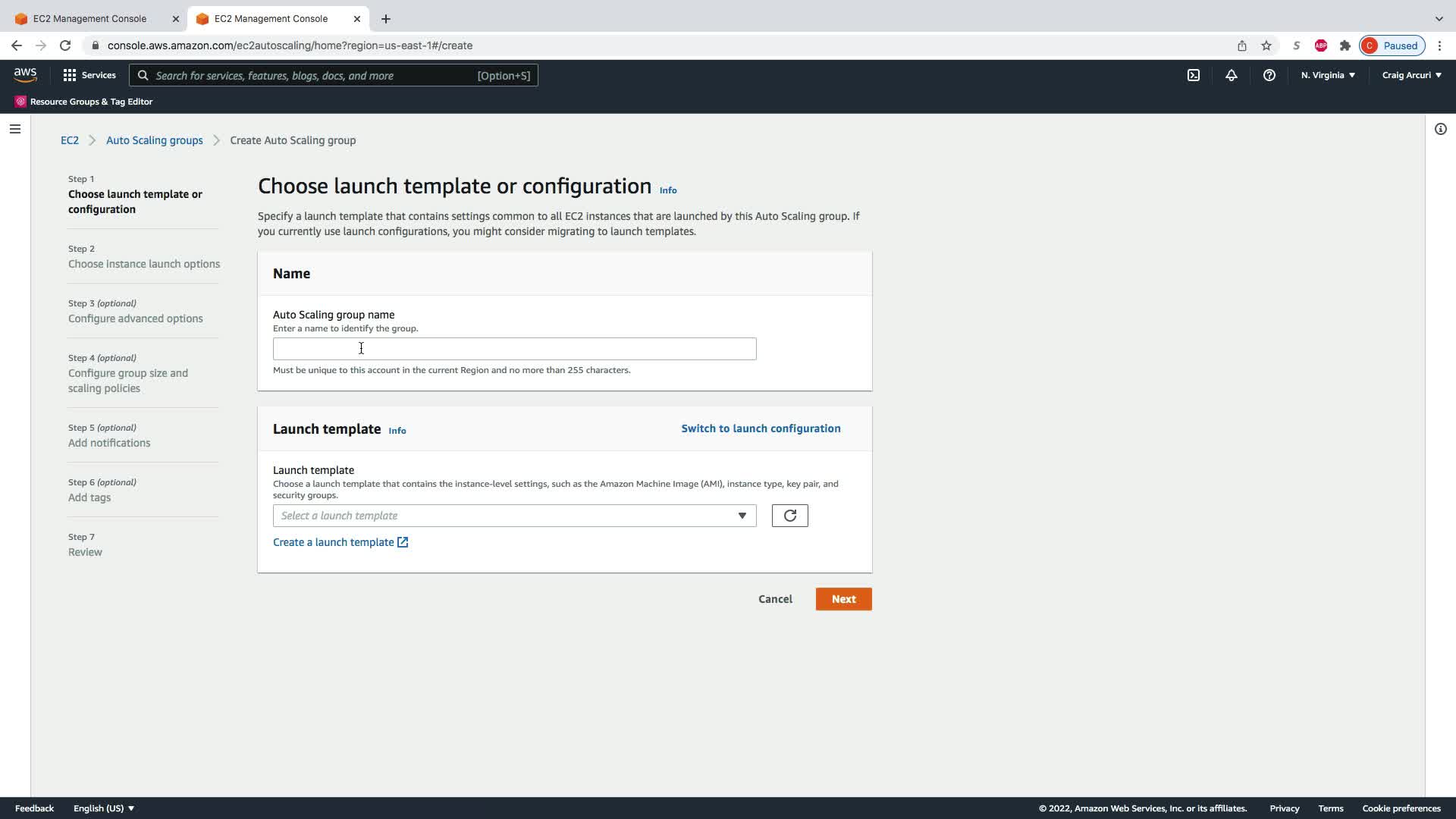Open the Craig Arcuri account menu

click(1411, 75)
